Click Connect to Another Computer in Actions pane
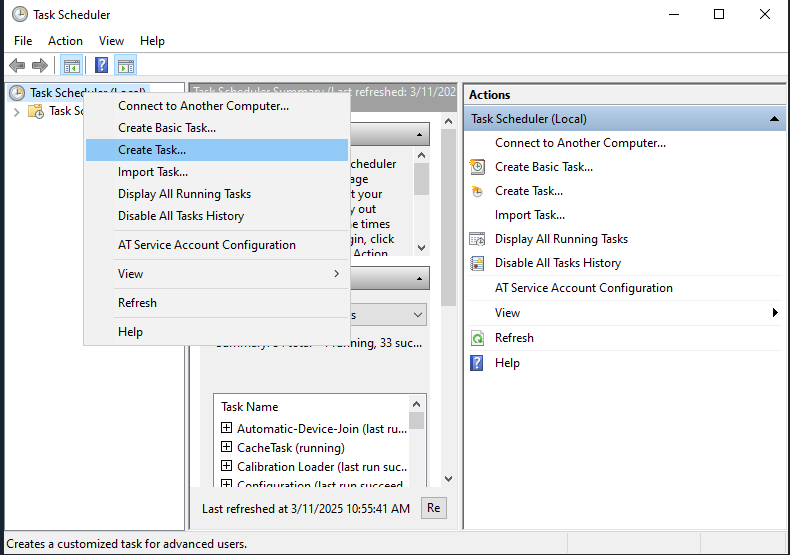The width and height of the screenshot is (790, 555). click(580, 143)
